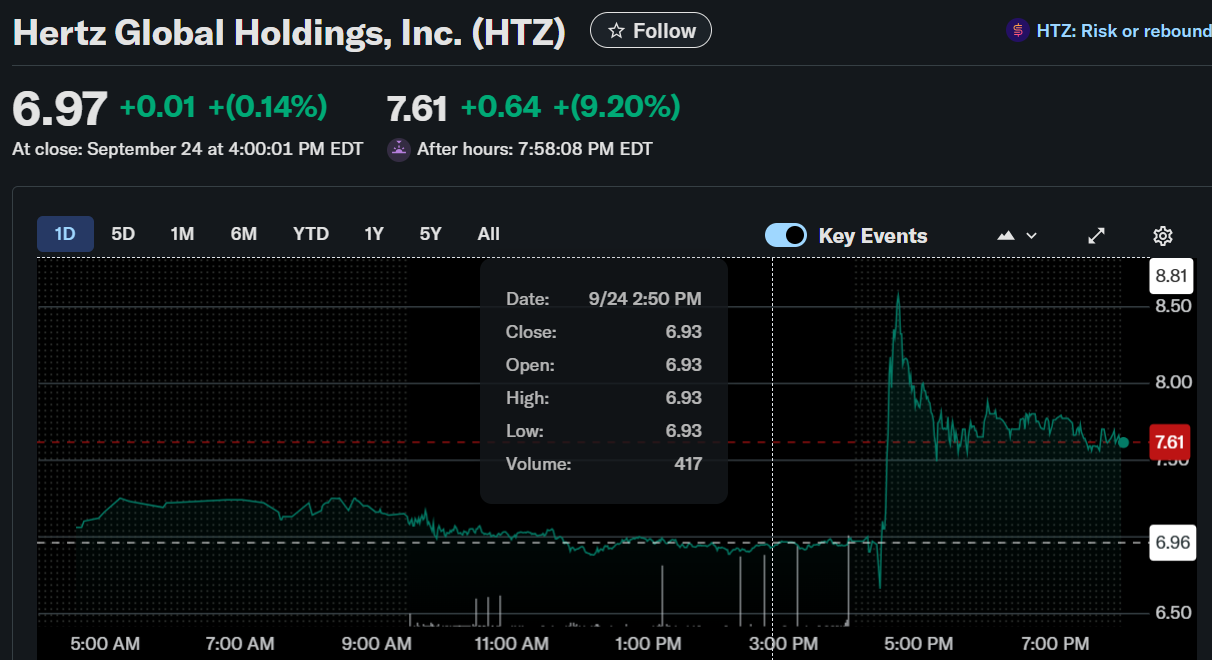Click the 6.50 price axis label
This screenshot has width=1212, height=660.
[1173, 613]
